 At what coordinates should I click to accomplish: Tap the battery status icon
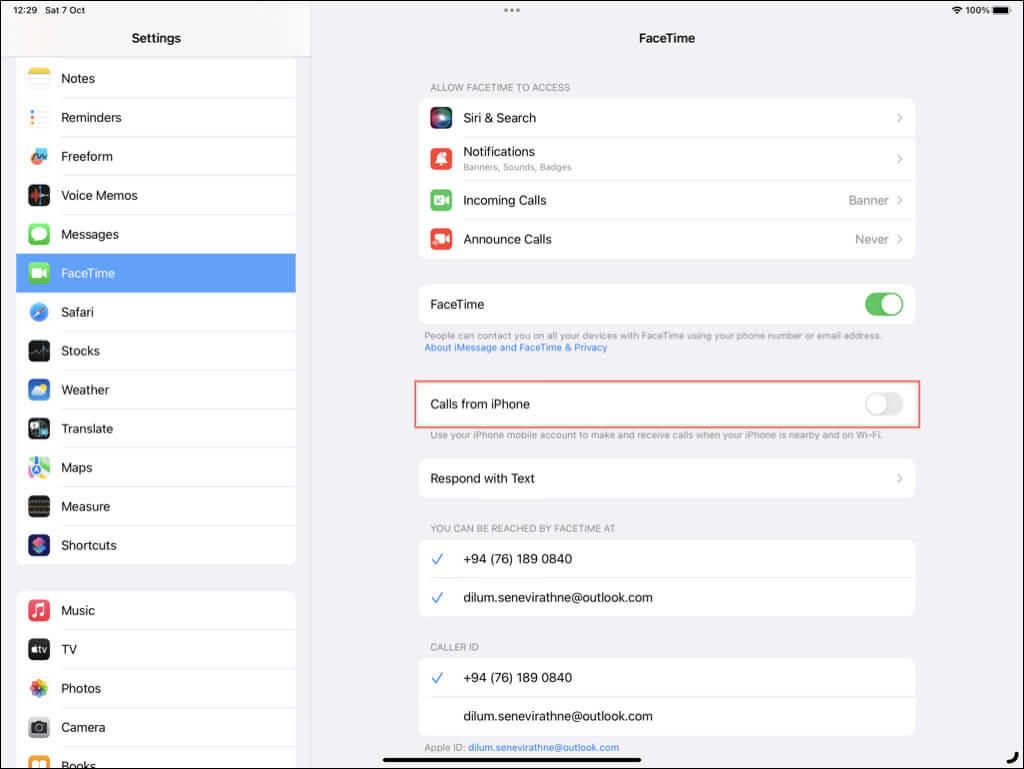click(1002, 10)
